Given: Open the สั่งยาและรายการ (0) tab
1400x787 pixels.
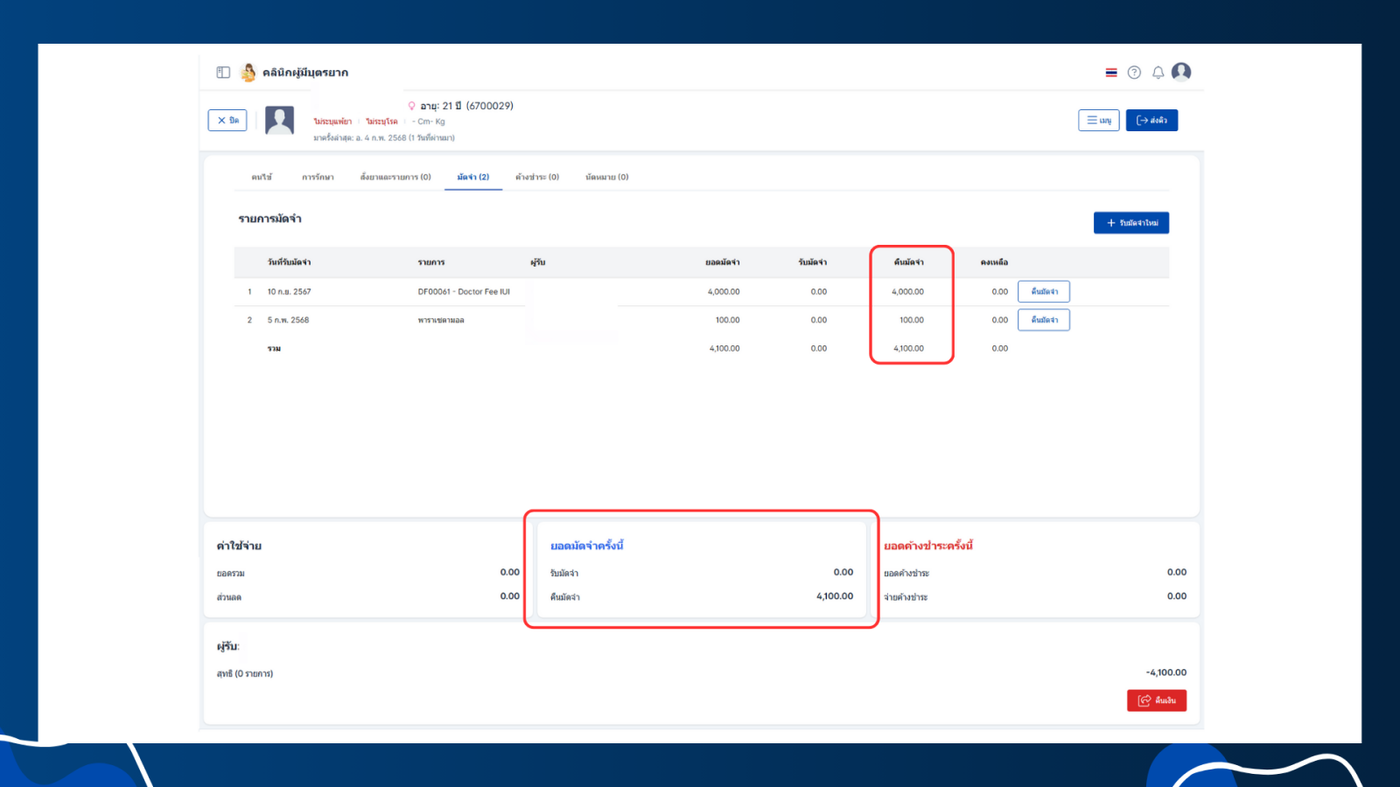Looking at the screenshot, I should click(395, 177).
